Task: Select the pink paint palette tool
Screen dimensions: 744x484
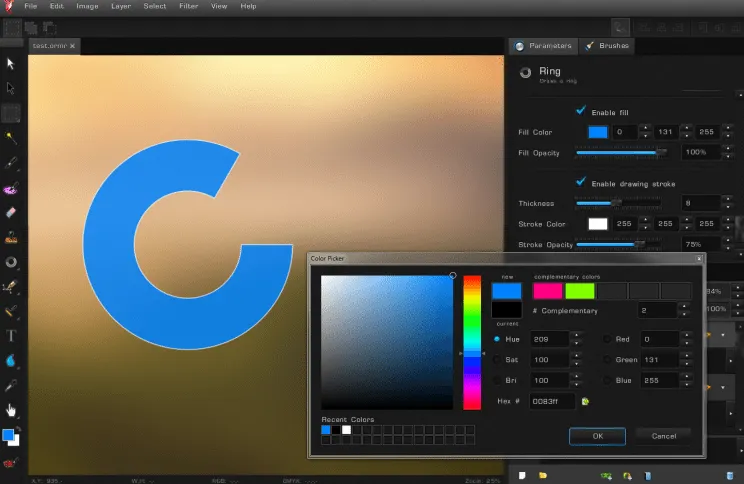Action: click(10, 189)
